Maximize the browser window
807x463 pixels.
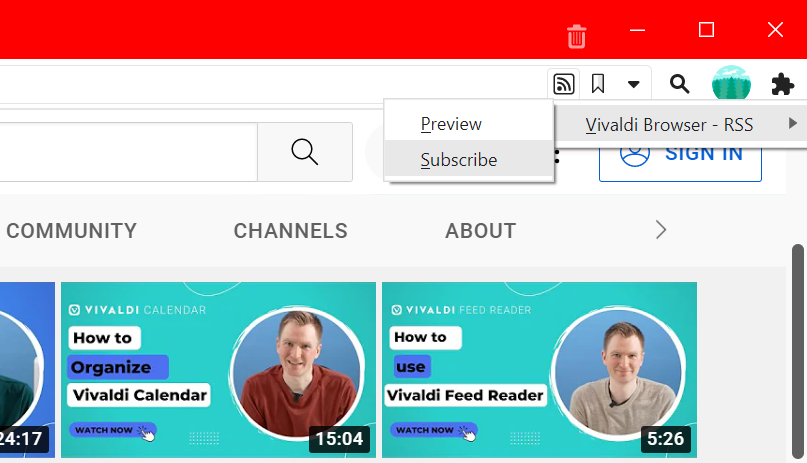pos(706,30)
